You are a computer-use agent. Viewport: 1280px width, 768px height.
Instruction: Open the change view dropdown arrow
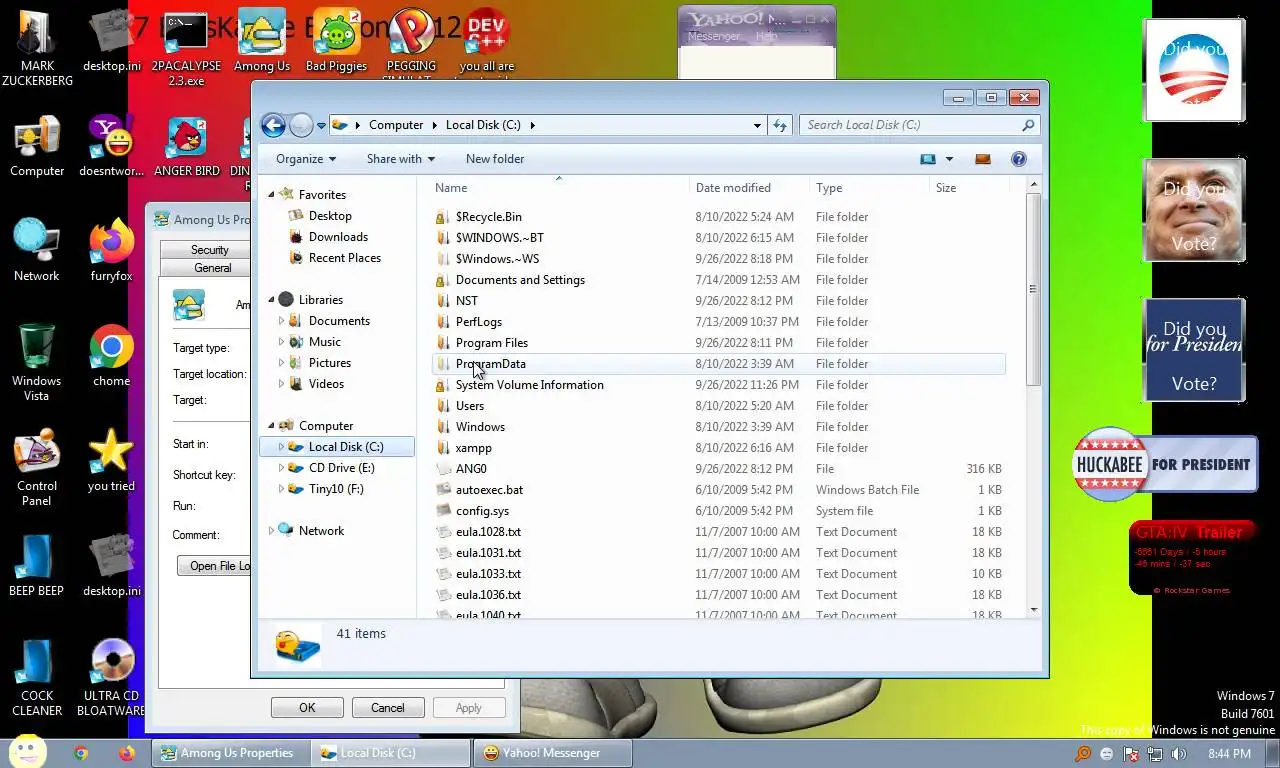949,159
